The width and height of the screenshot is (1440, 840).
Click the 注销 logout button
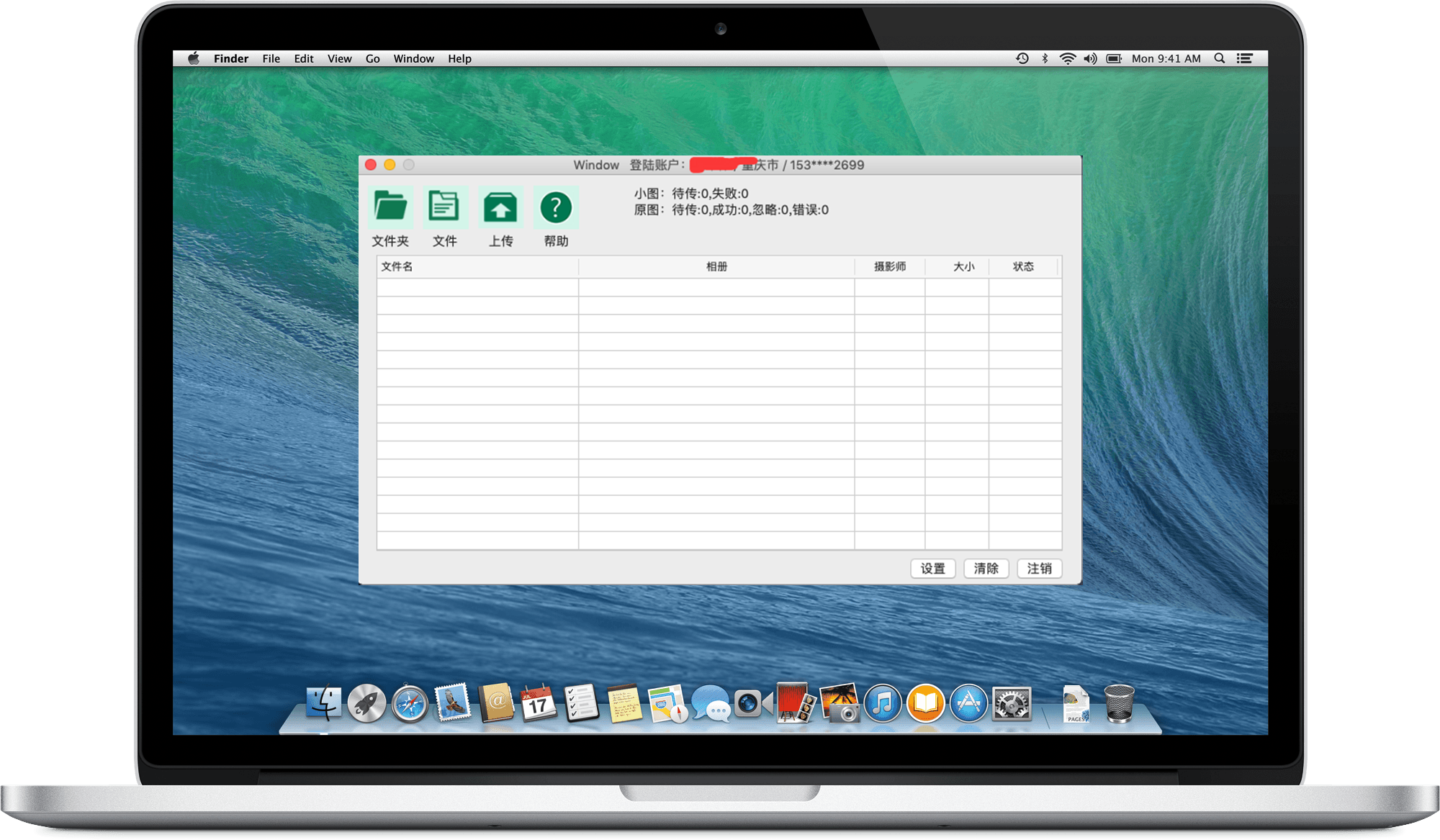click(x=1039, y=569)
